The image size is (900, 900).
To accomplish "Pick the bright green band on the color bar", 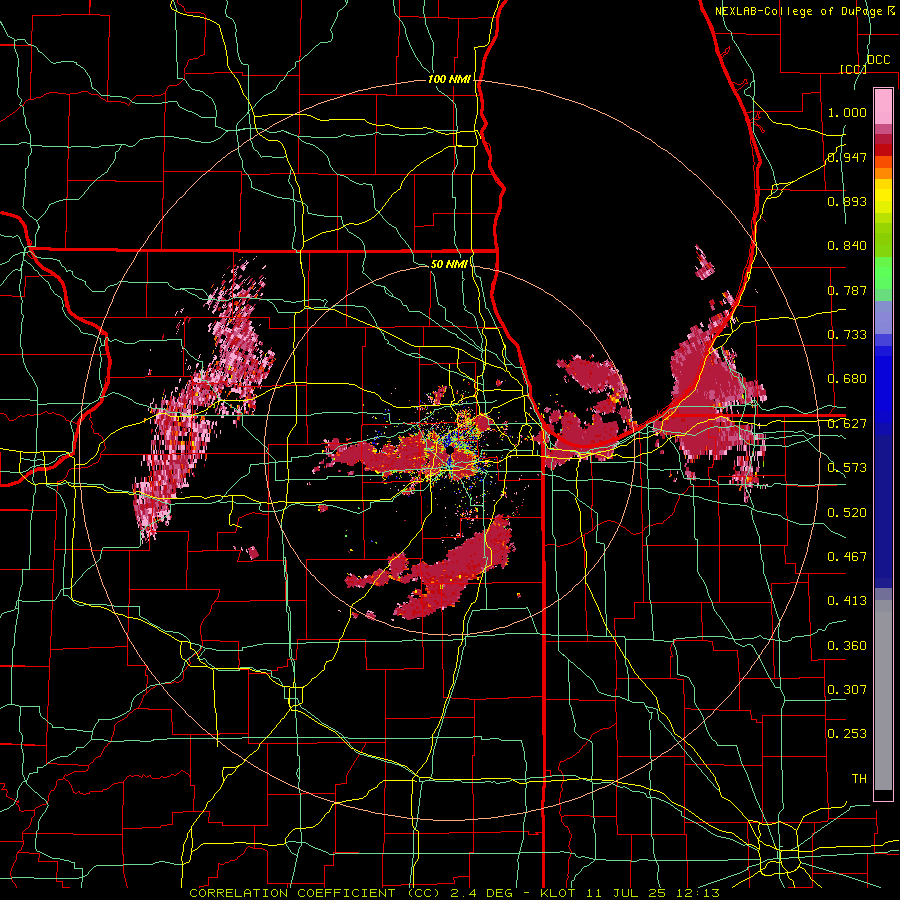I will click(x=883, y=273).
